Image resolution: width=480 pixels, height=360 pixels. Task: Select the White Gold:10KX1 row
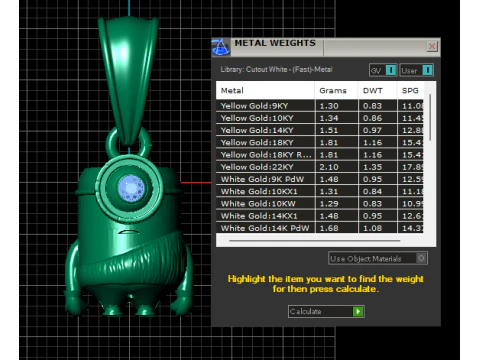click(320, 191)
